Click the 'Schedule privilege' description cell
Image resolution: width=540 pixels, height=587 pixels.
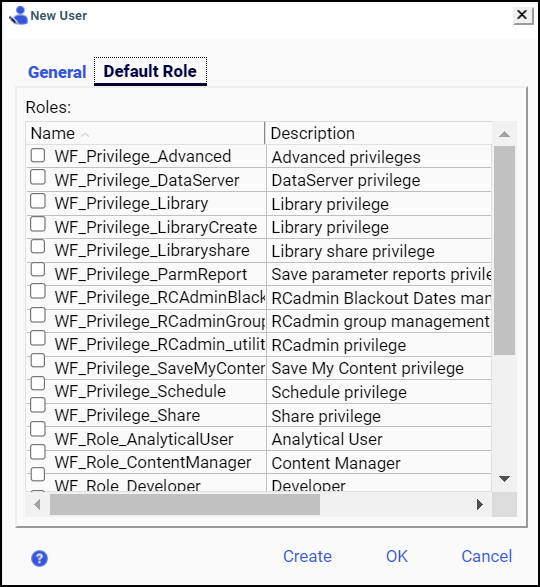coord(339,392)
